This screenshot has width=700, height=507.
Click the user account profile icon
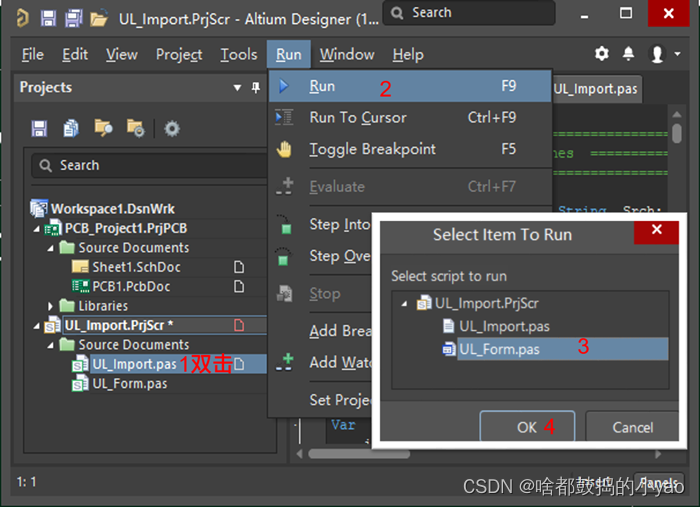657,54
